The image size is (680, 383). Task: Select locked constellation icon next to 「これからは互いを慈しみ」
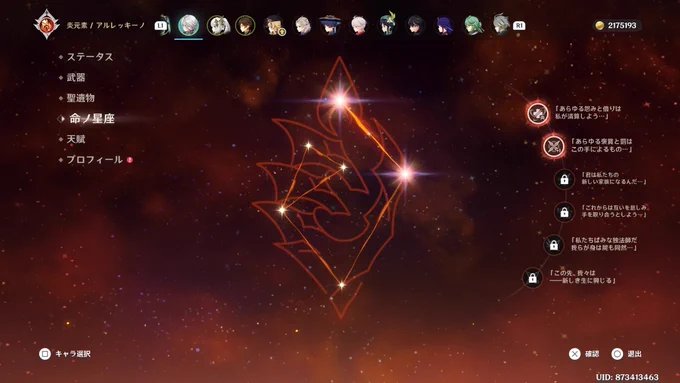point(564,212)
